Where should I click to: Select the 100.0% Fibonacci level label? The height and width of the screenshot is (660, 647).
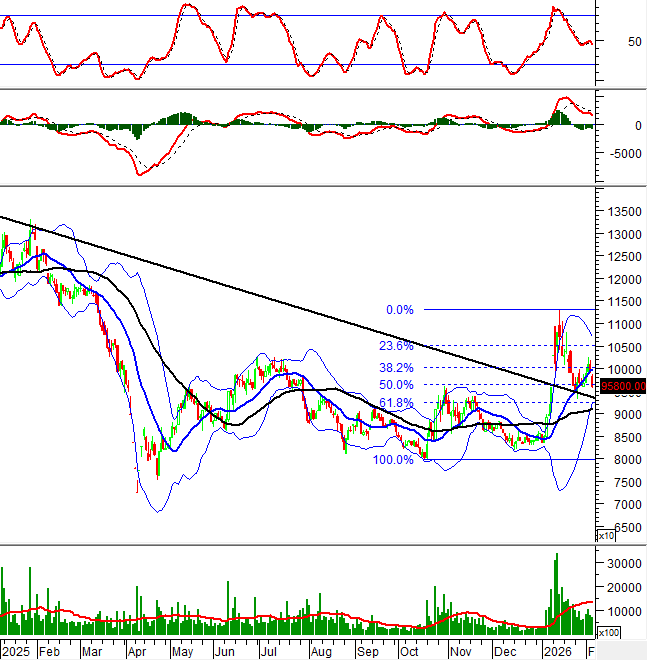pyautogui.click(x=393, y=460)
